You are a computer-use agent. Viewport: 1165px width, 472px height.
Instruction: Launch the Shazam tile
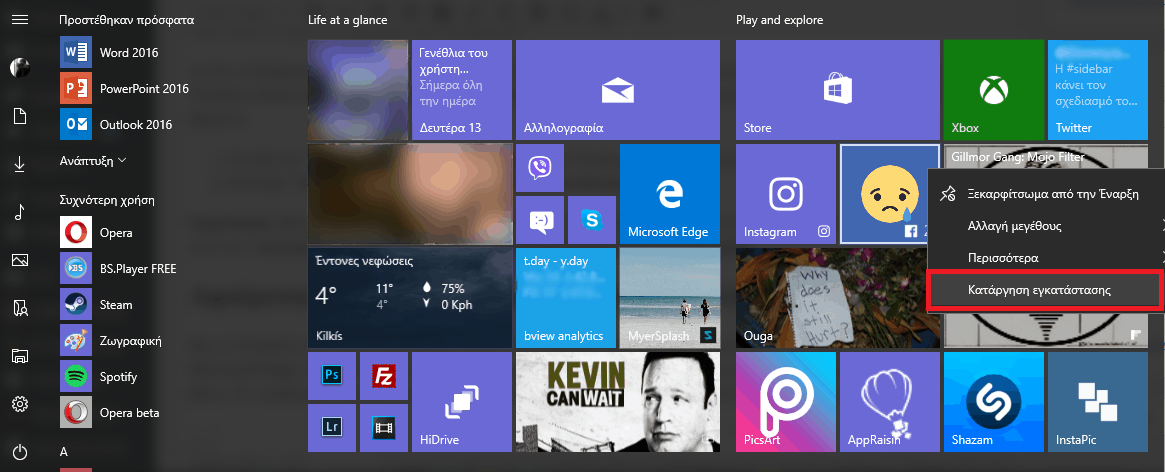[993, 402]
